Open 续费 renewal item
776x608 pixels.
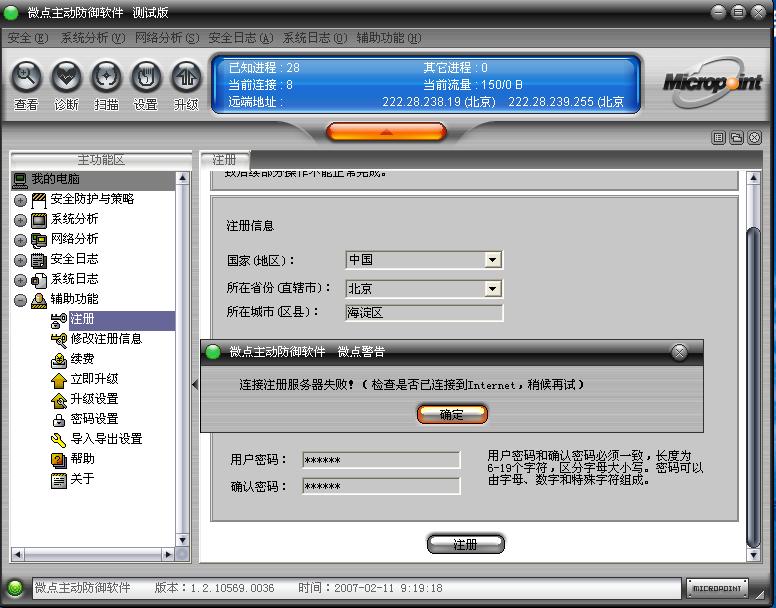[x=82, y=359]
